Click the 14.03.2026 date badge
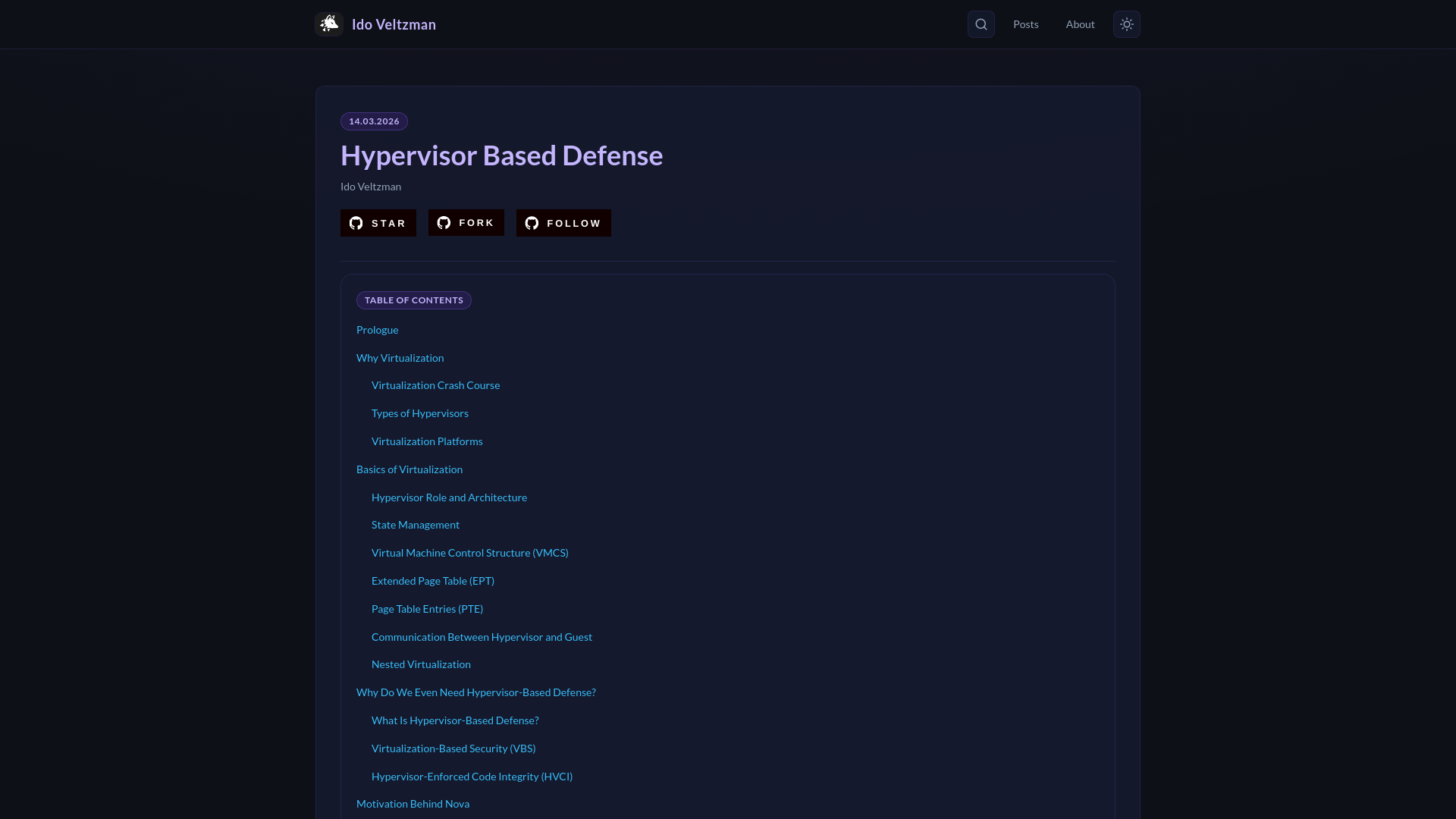The image size is (1456, 819). pos(374,121)
